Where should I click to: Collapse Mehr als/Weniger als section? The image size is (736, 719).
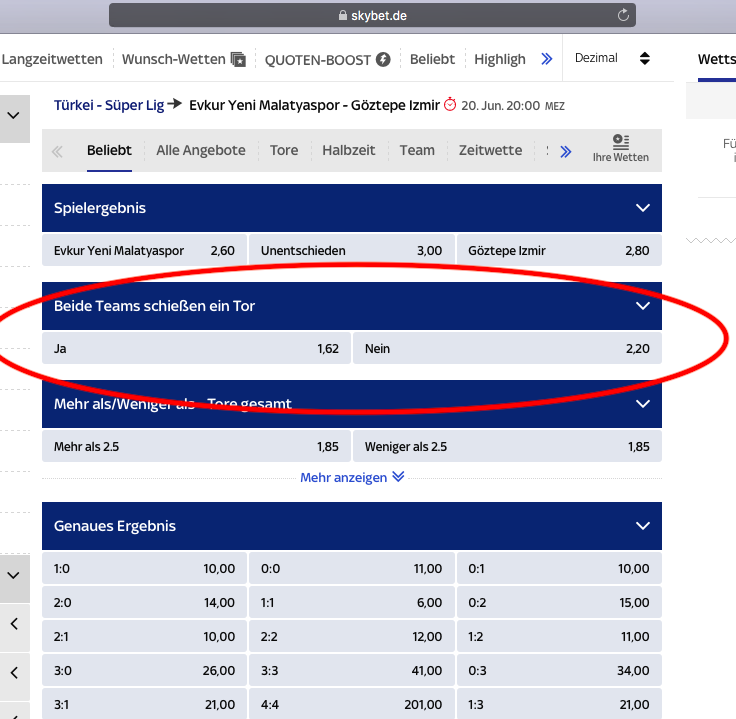click(x=643, y=404)
